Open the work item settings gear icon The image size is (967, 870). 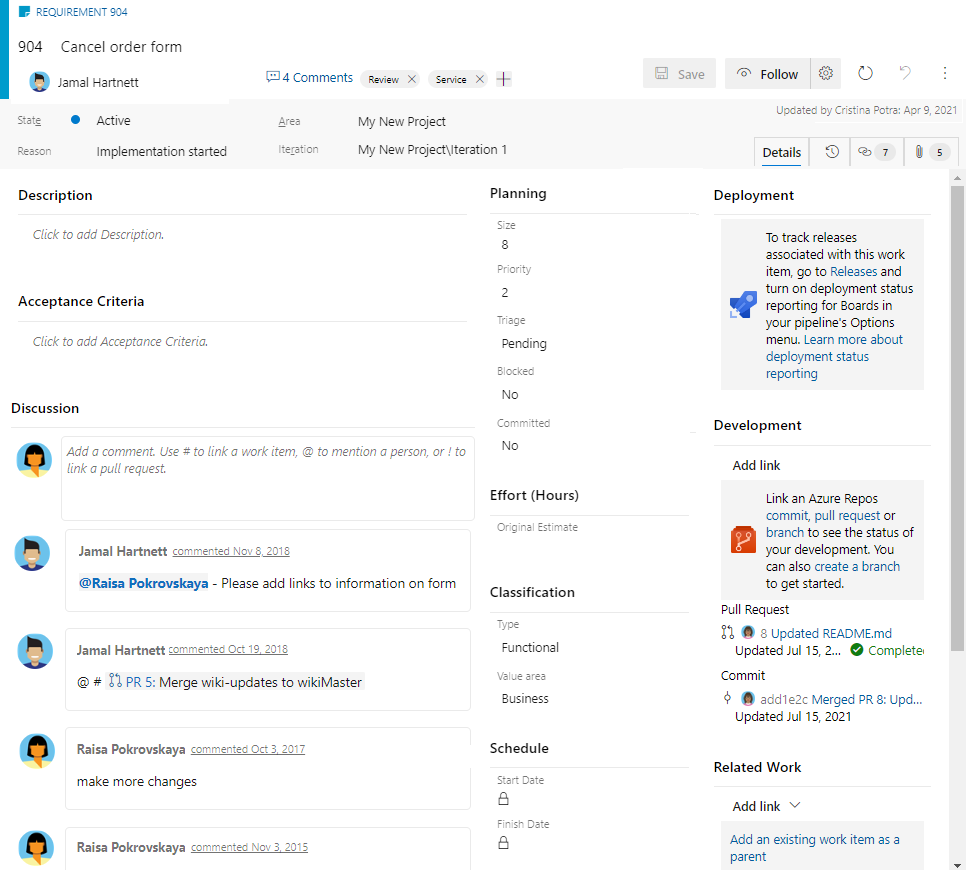point(826,73)
